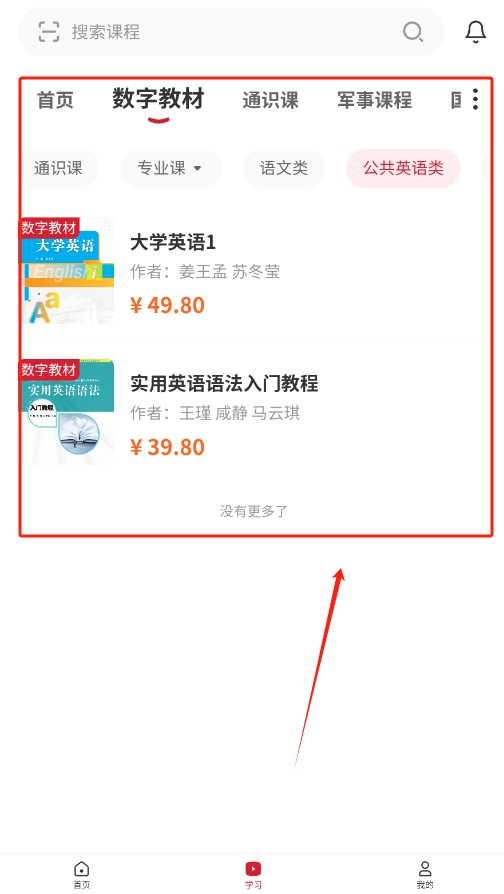Select the 通识课 filter chip
The width and height of the screenshot is (504, 894).
(x=59, y=168)
